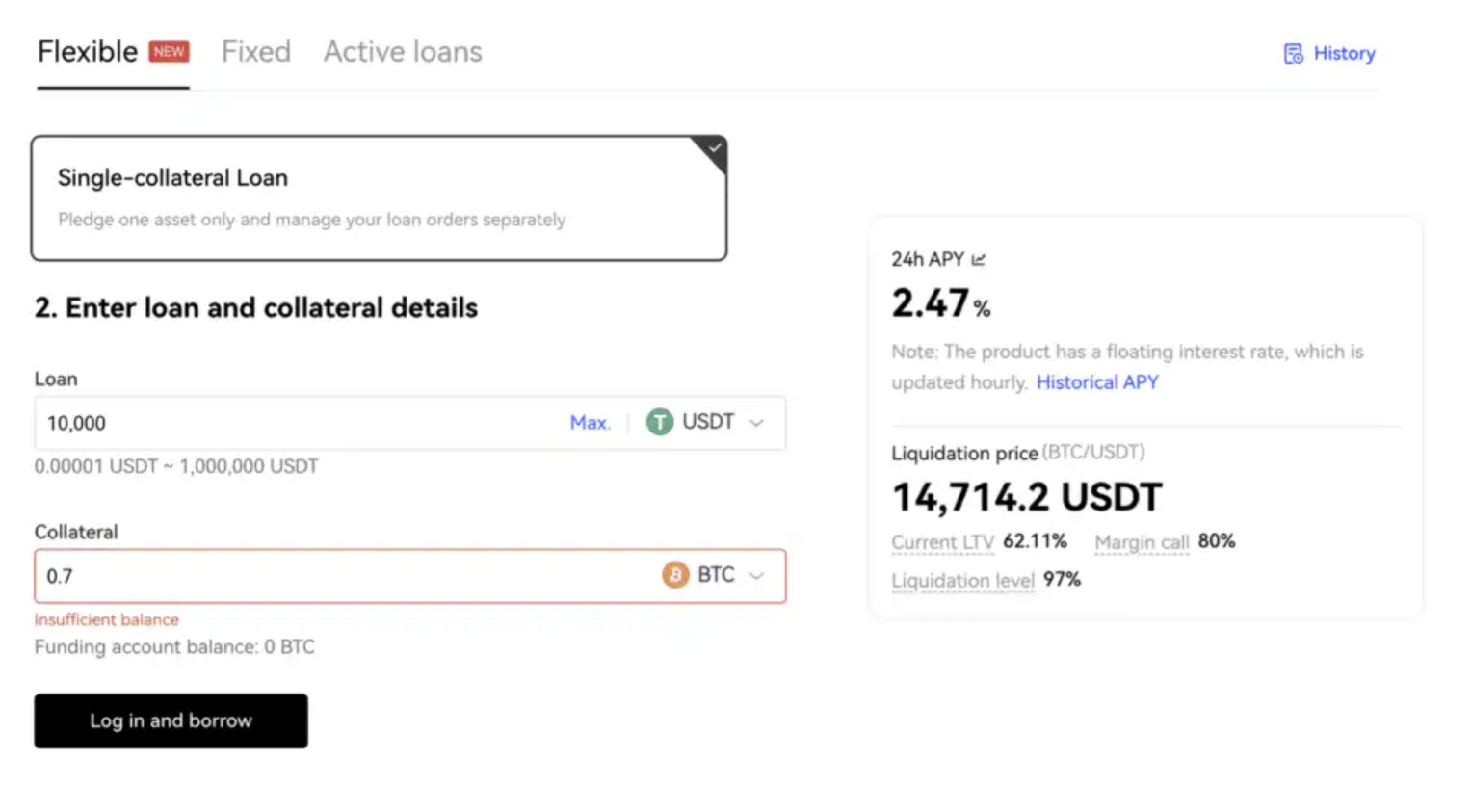
Task: Expand the collateral coin selector chevron
Action: click(x=756, y=574)
